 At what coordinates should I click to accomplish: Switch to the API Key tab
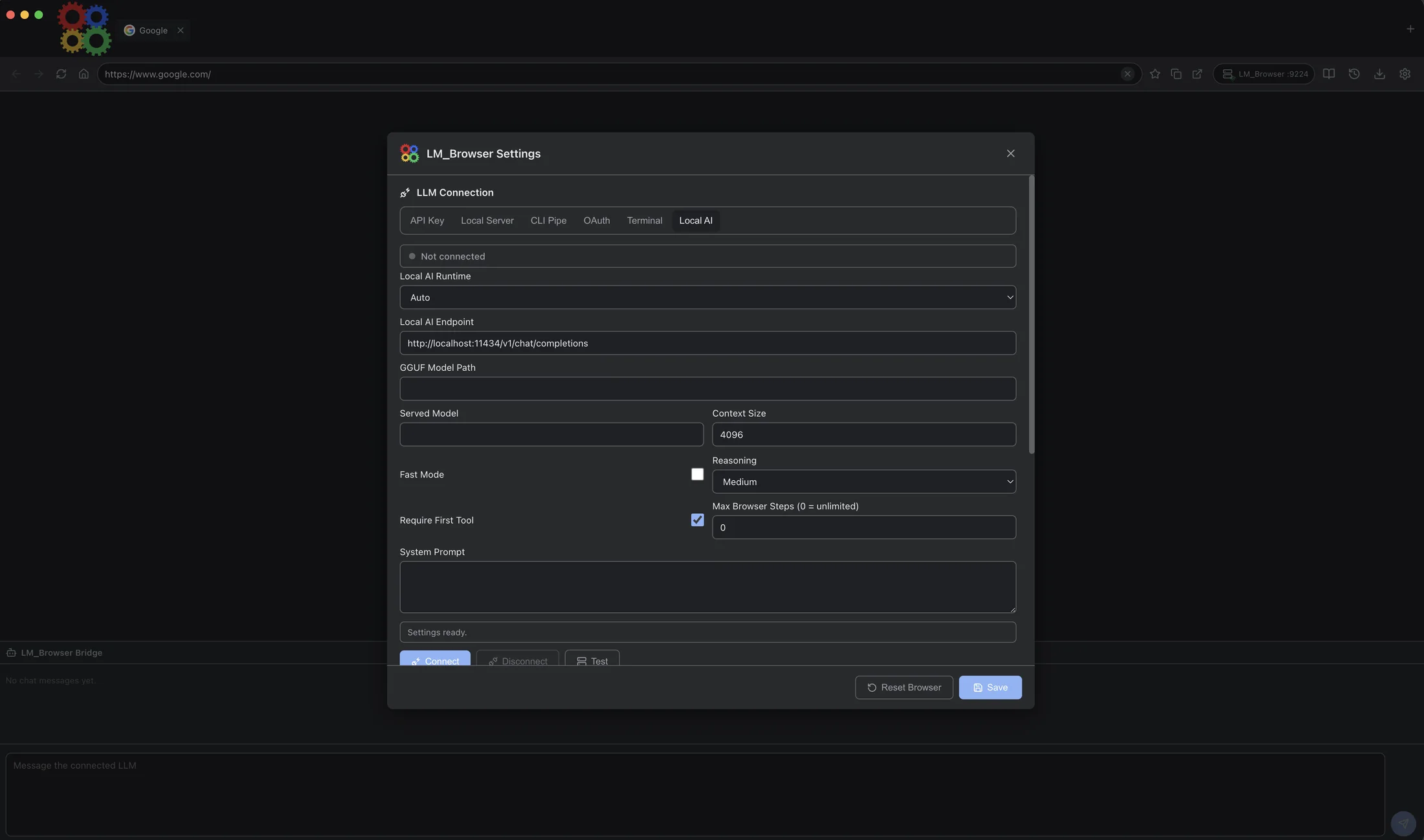[x=427, y=221]
